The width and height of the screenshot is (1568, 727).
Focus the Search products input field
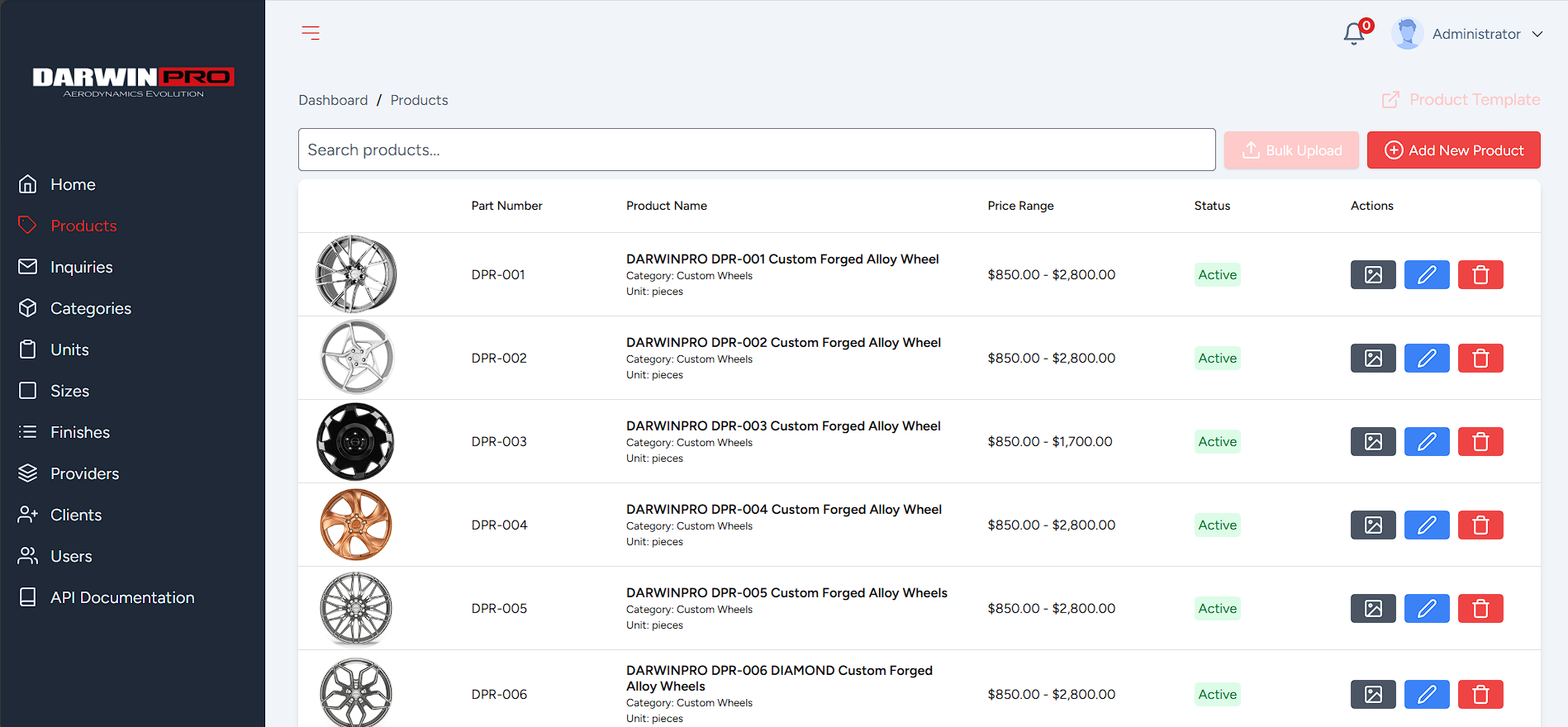[756, 150]
